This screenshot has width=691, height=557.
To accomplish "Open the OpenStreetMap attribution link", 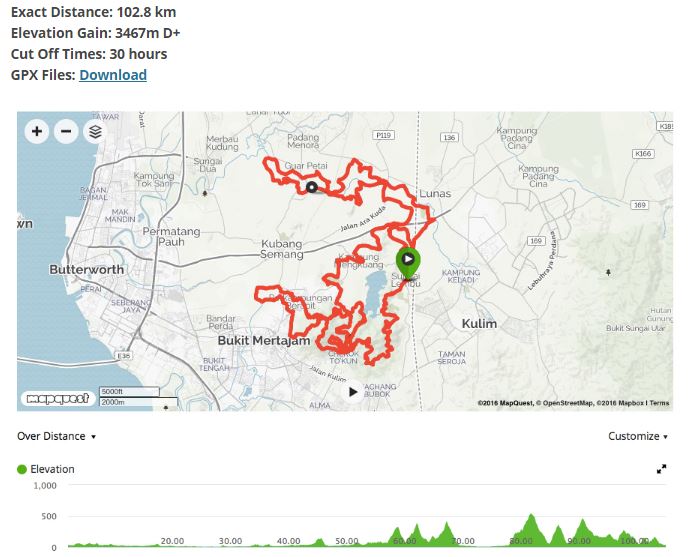I will (x=567, y=403).
